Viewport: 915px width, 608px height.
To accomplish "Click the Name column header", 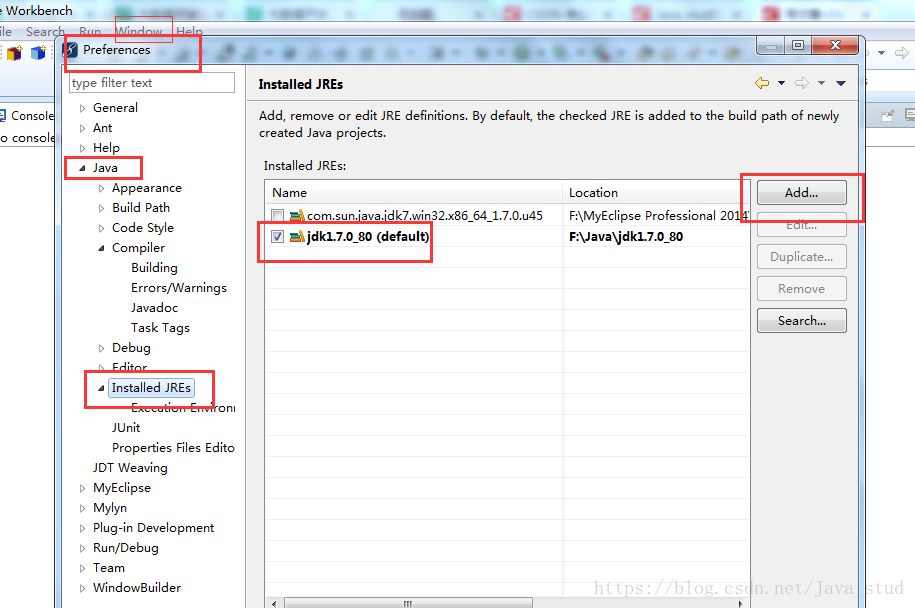I will (414, 193).
